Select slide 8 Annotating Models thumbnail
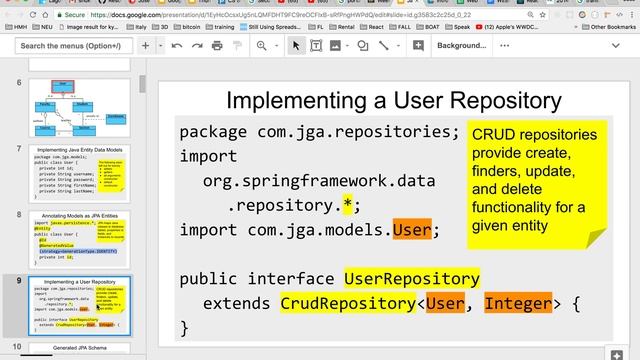The width and height of the screenshot is (640, 360). pyautogui.click(x=80, y=240)
